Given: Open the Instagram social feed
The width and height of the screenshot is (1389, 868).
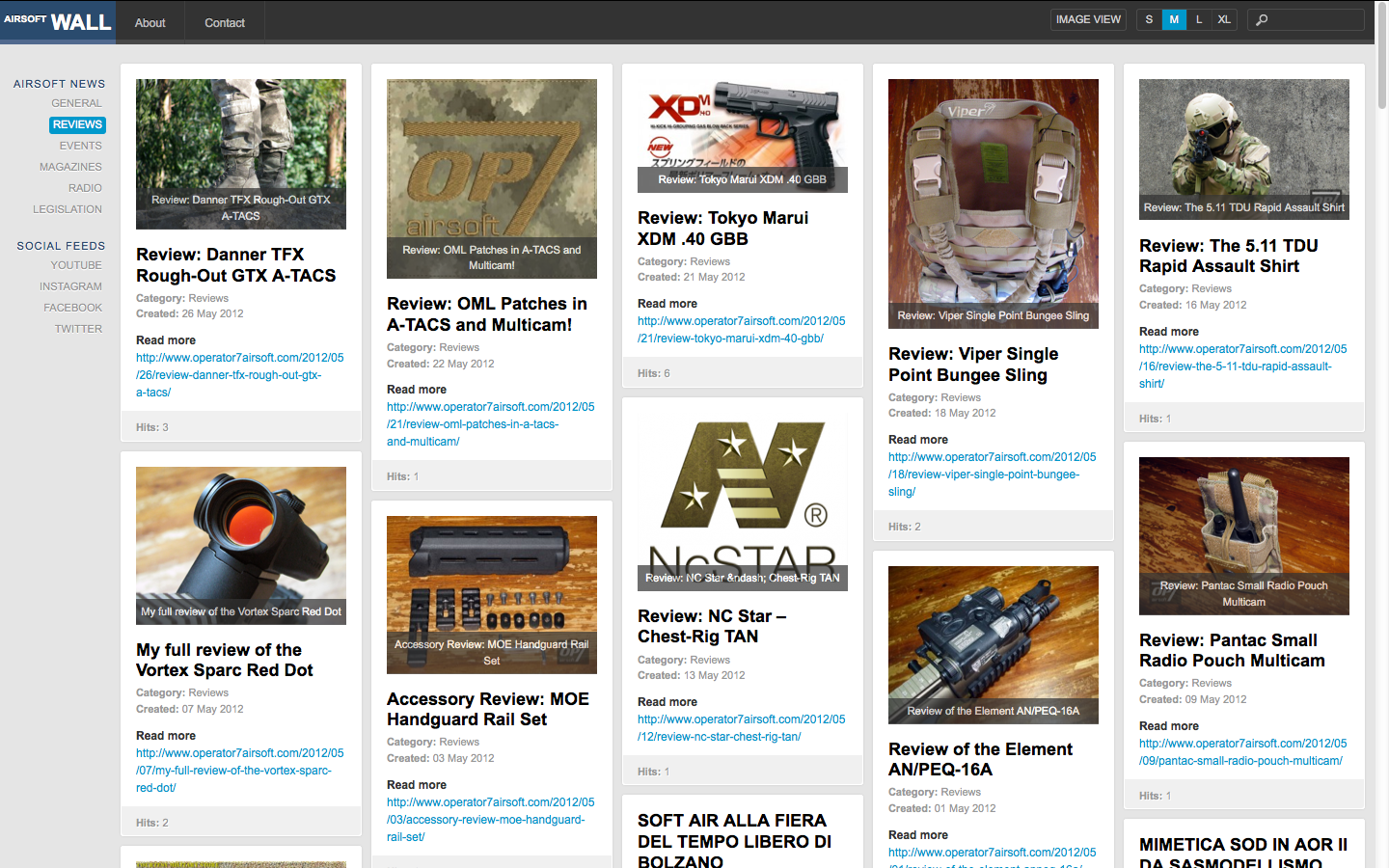Looking at the screenshot, I should click(70, 286).
